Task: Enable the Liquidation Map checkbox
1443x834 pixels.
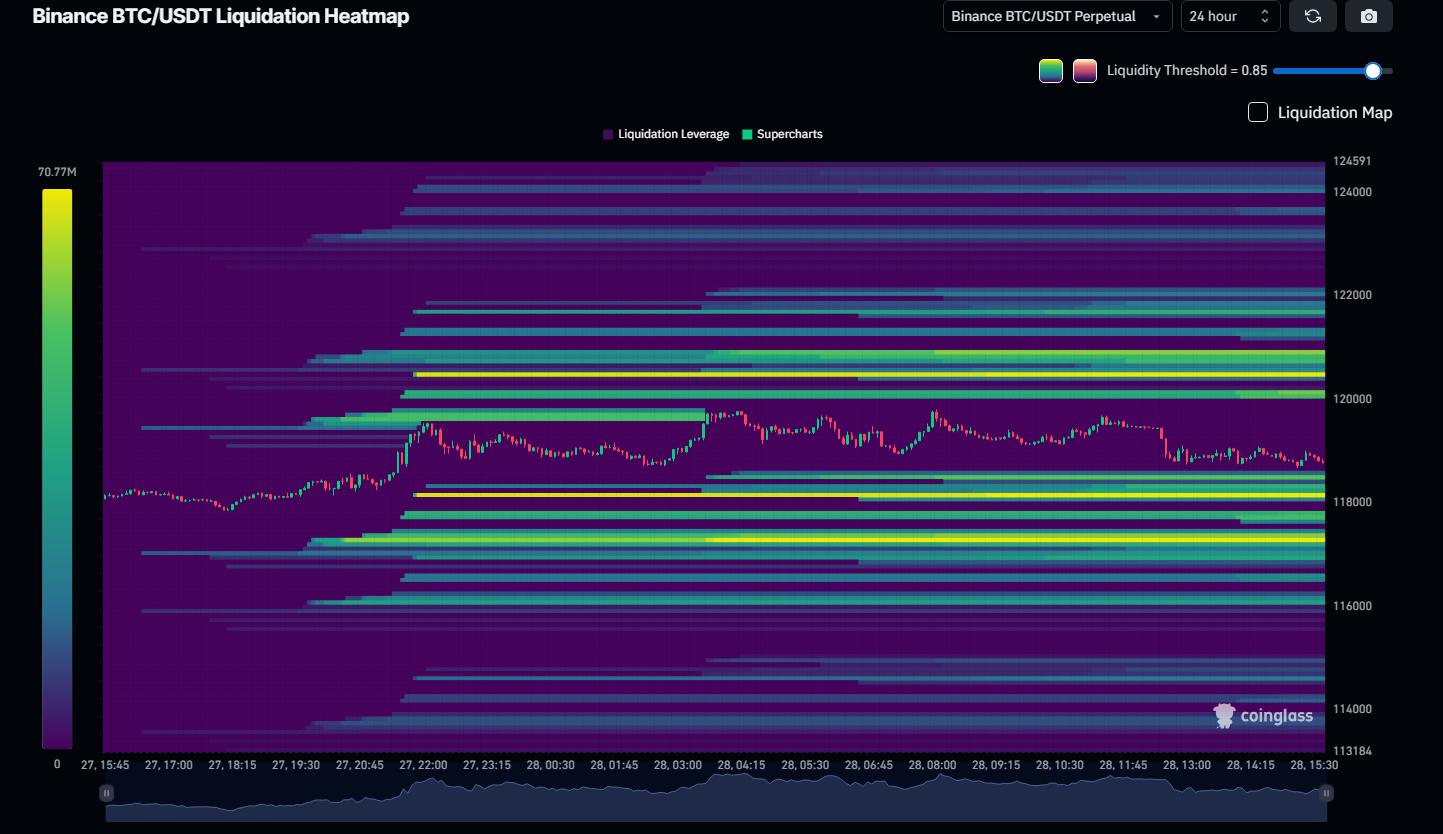Action: click(1257, 112)
